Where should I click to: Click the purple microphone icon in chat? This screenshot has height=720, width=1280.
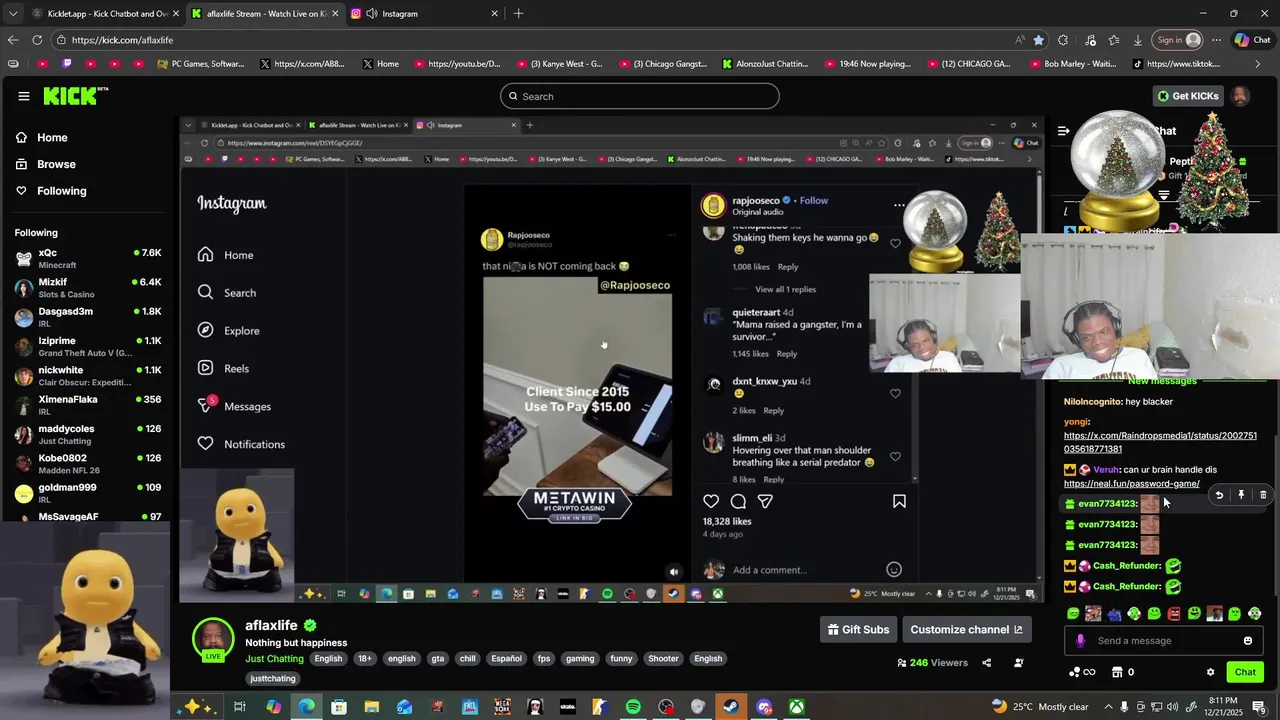click(1080, 641)
